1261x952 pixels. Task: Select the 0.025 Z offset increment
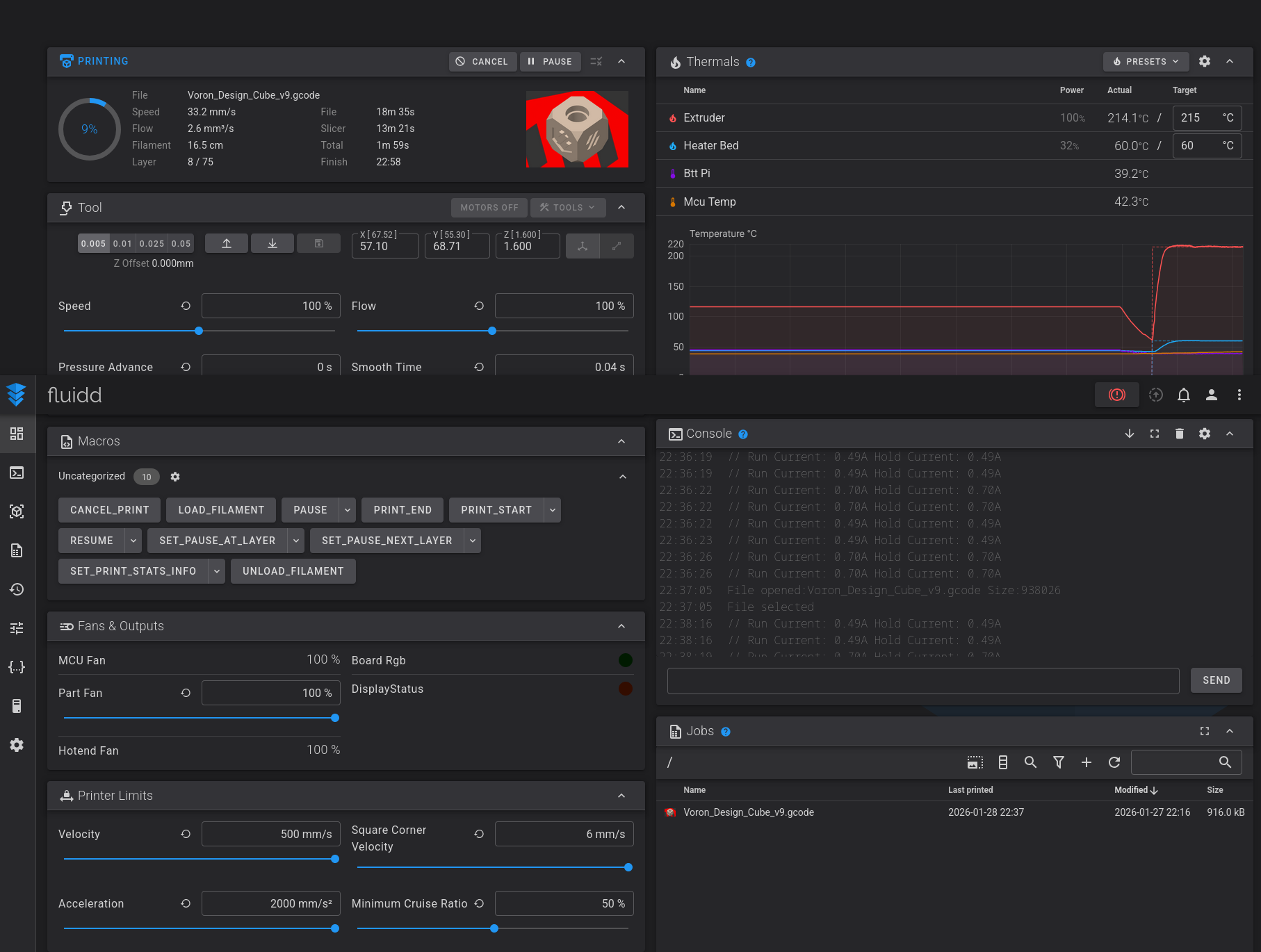pyautogui.click(x=152, y=243)
